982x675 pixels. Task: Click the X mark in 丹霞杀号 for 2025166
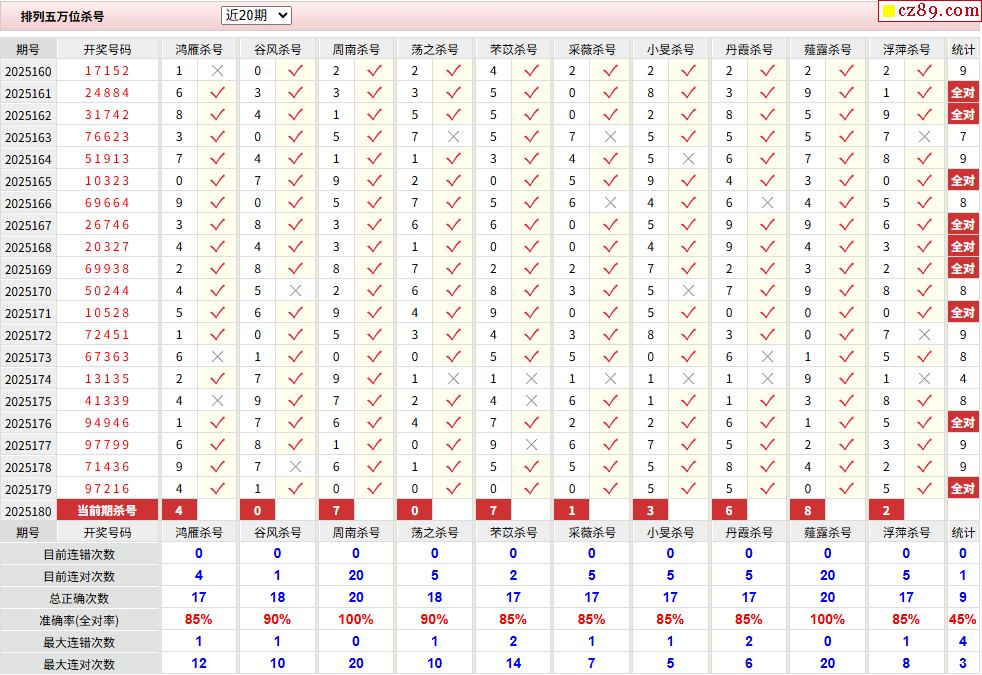pos(767,203)
